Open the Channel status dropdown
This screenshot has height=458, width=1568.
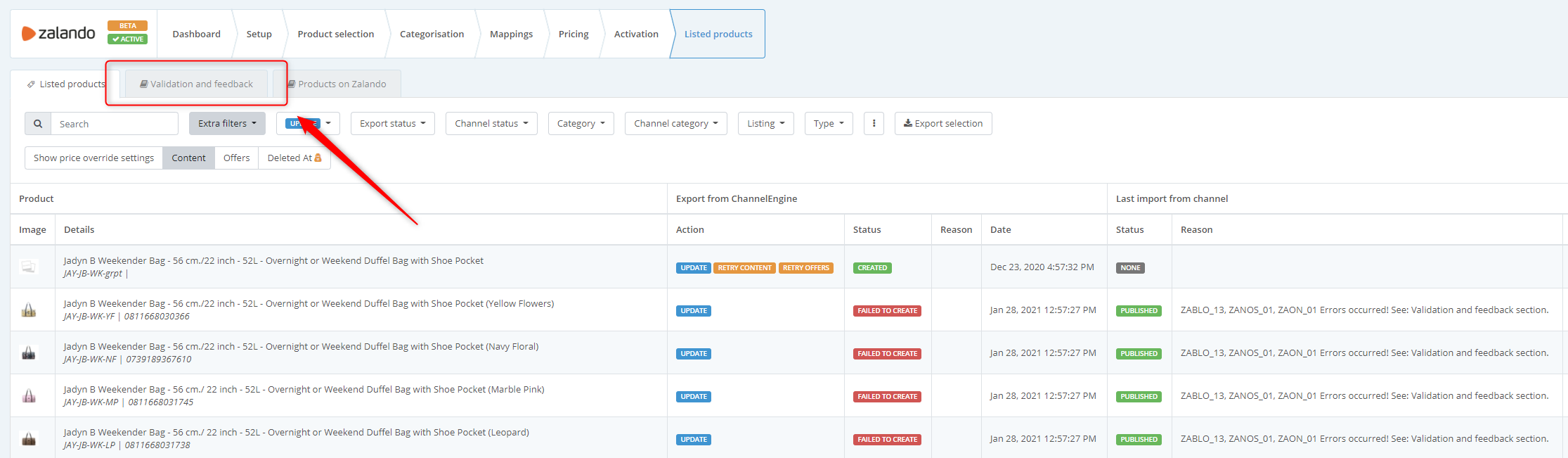pyautogui.click(x=491, y=123)
